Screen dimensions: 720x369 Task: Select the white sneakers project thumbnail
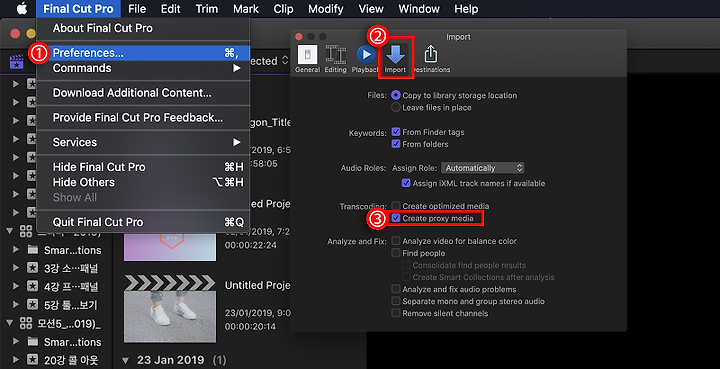coord(170,309)
